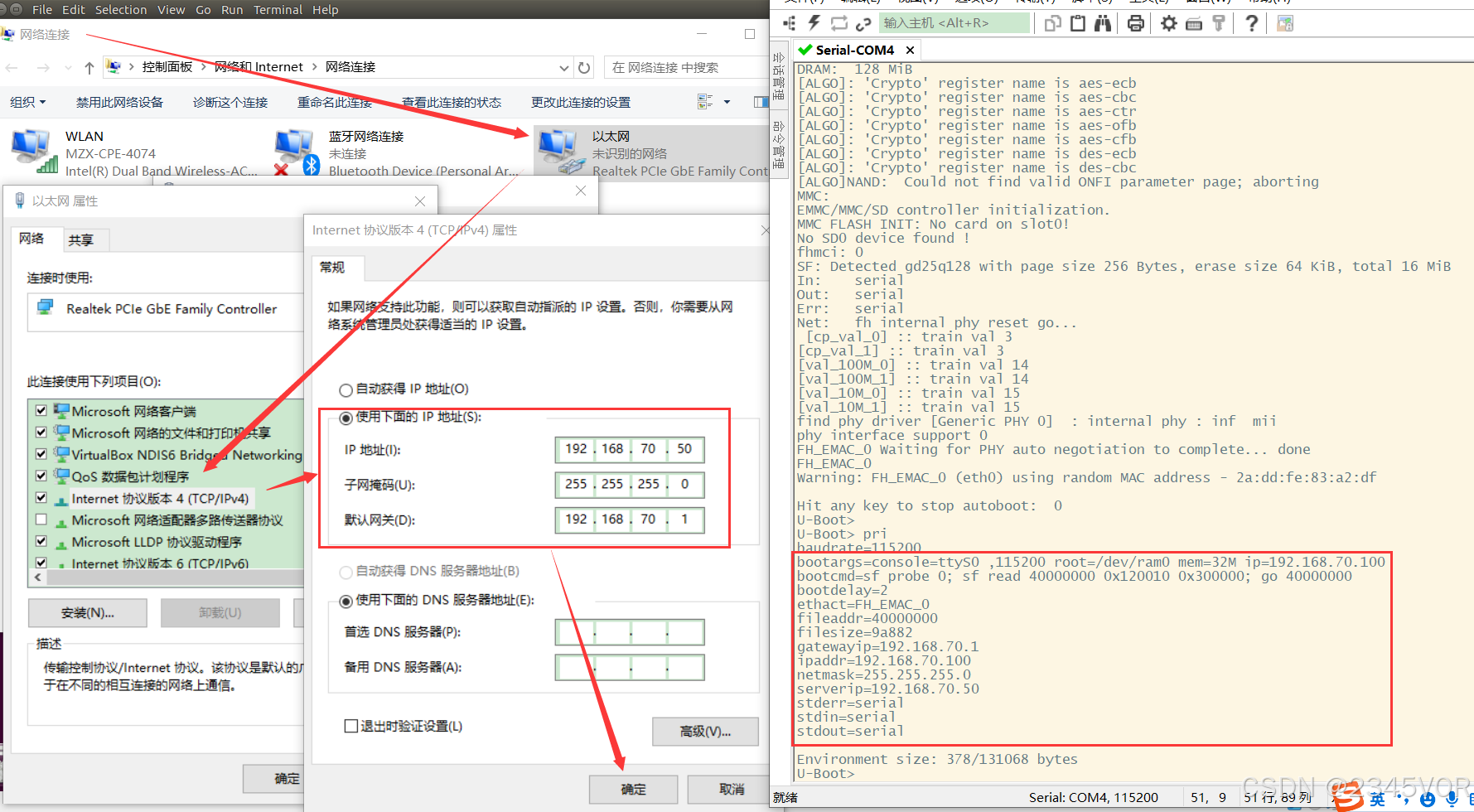Open the Run menu

(232, 9)
